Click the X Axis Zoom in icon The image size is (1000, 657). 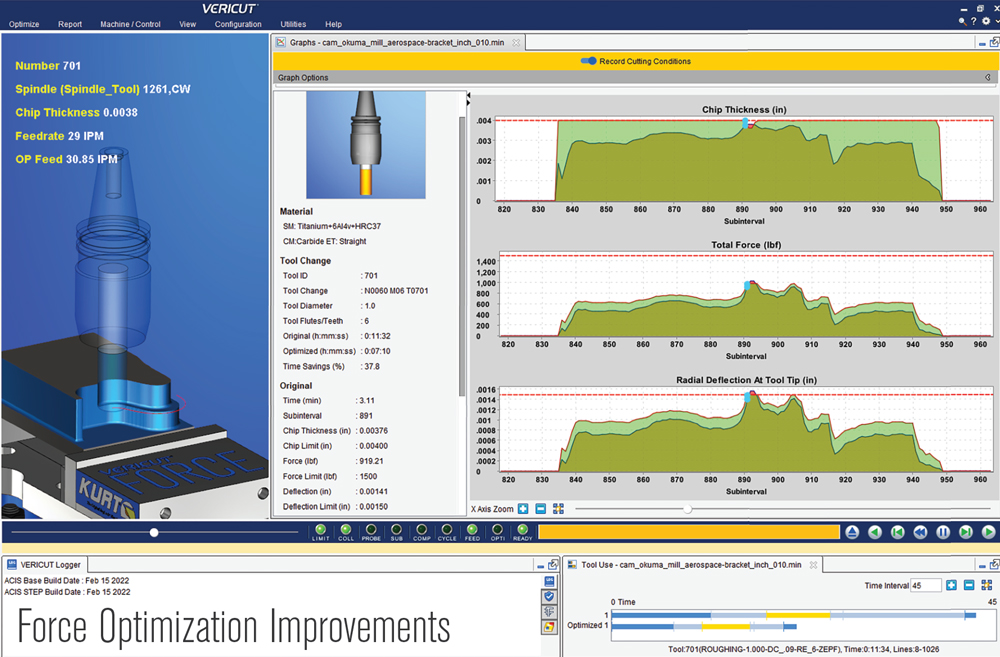pyautogui.click(x=523, y=509)
